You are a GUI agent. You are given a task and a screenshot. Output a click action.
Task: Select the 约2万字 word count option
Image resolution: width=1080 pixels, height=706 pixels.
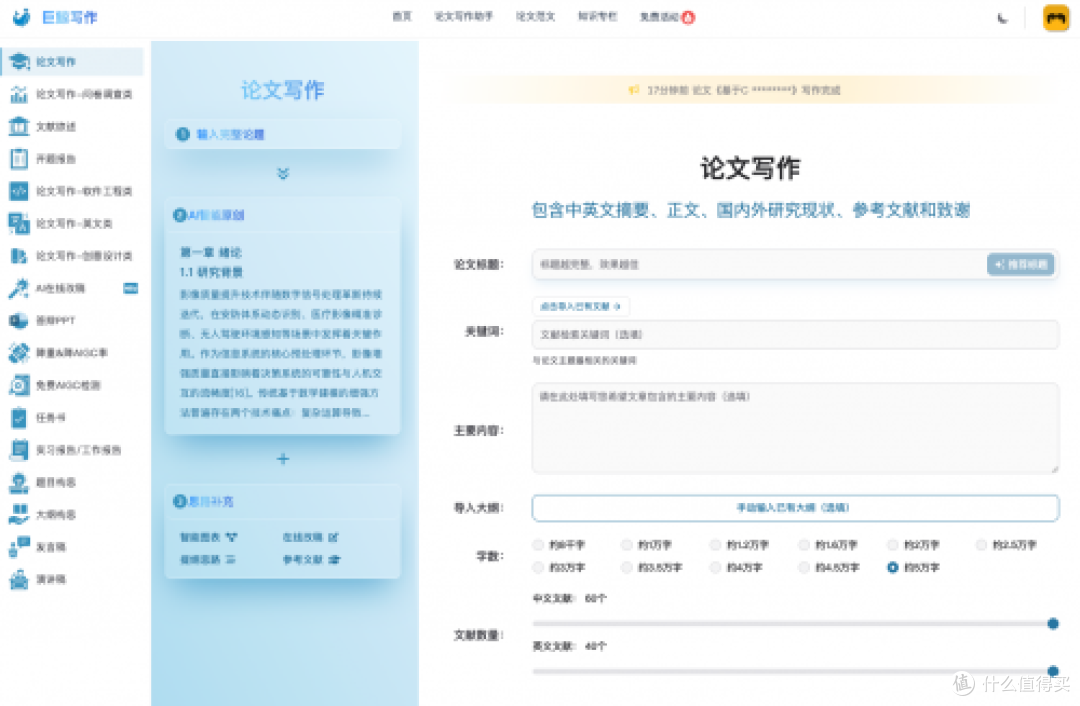[893, 545]
